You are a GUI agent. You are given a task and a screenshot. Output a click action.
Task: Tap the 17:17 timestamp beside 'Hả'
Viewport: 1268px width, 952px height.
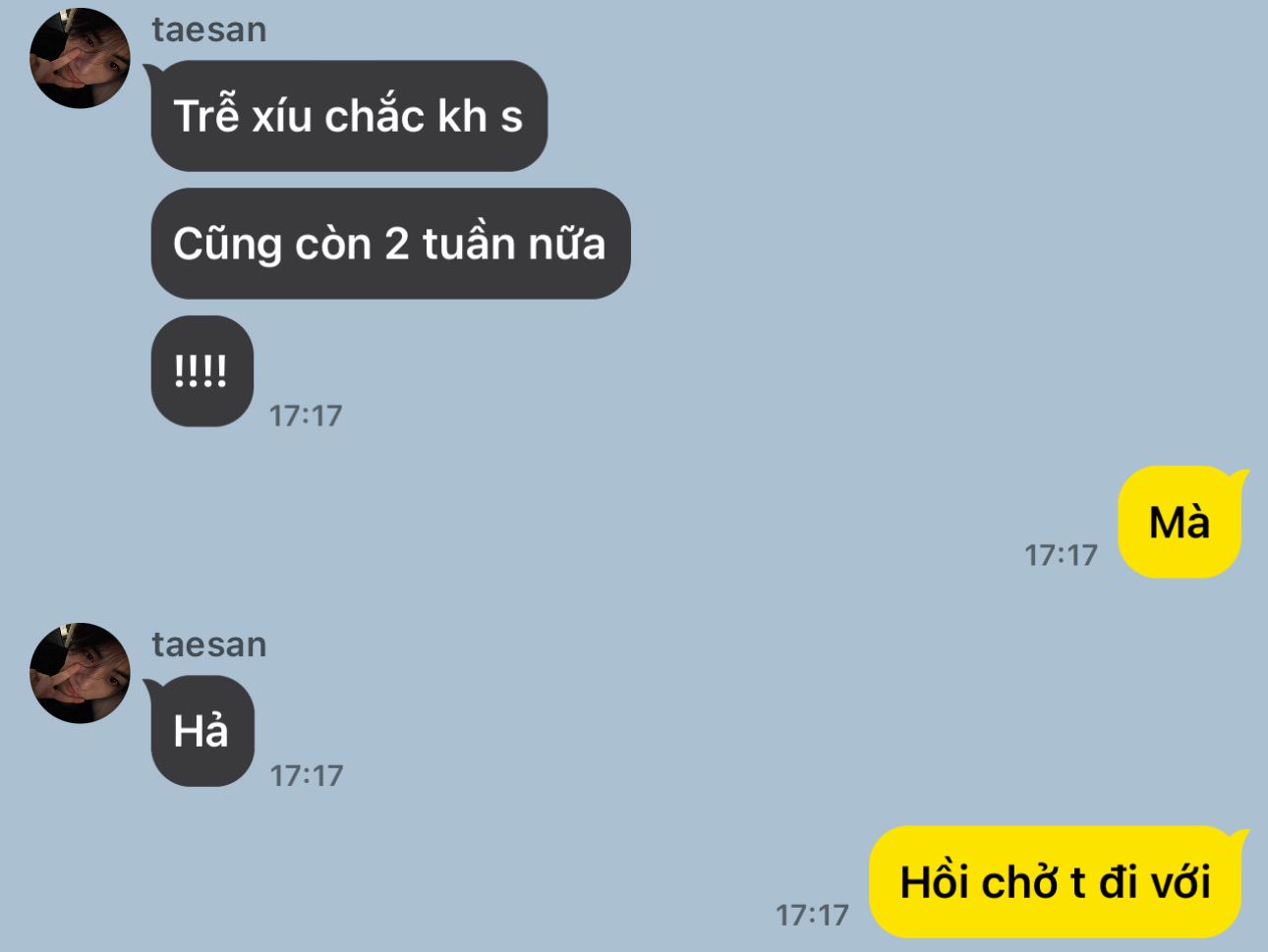tap(306, 775)
